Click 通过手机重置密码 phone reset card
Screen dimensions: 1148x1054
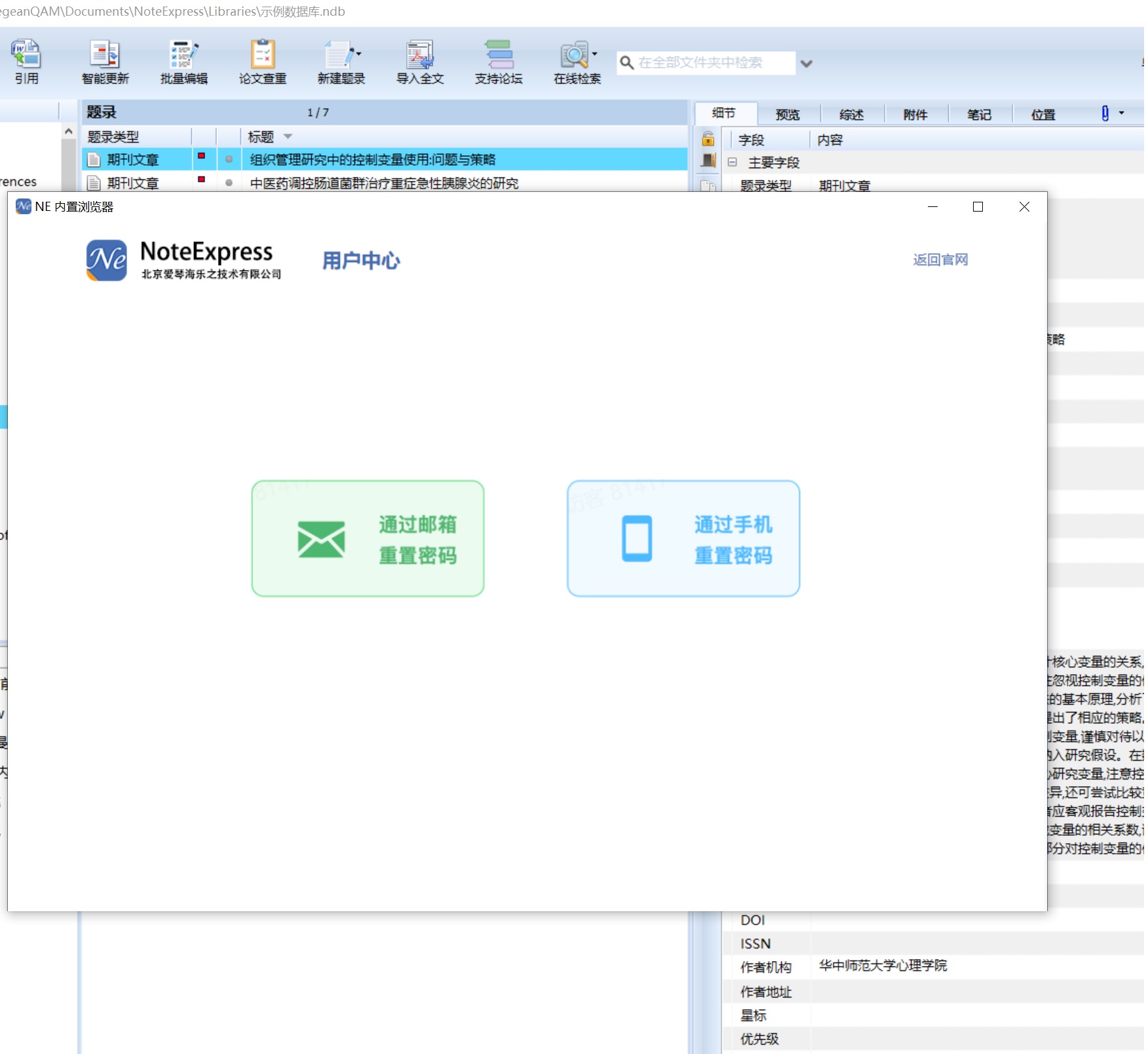coord(683,538)
